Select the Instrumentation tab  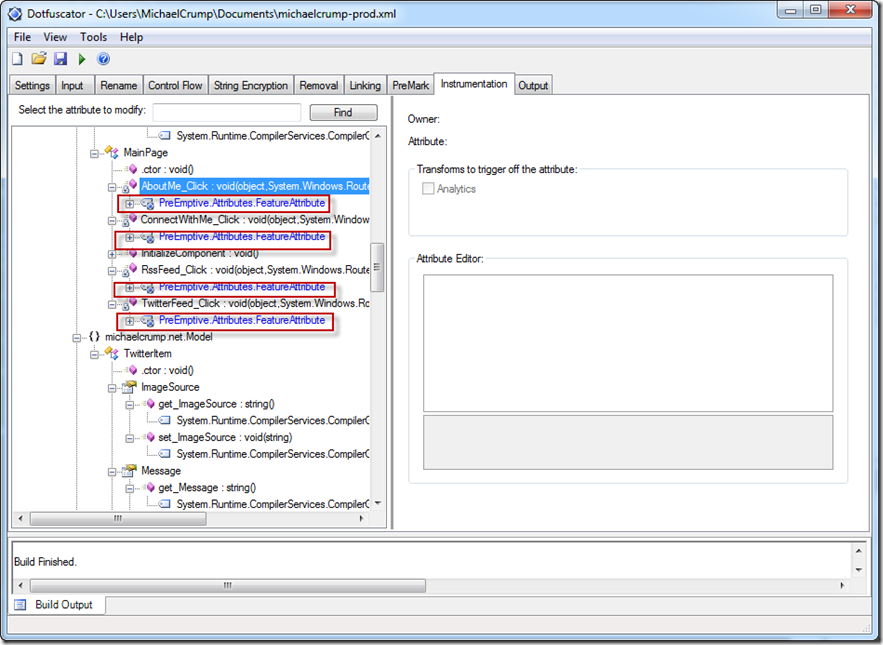point(474,83)
